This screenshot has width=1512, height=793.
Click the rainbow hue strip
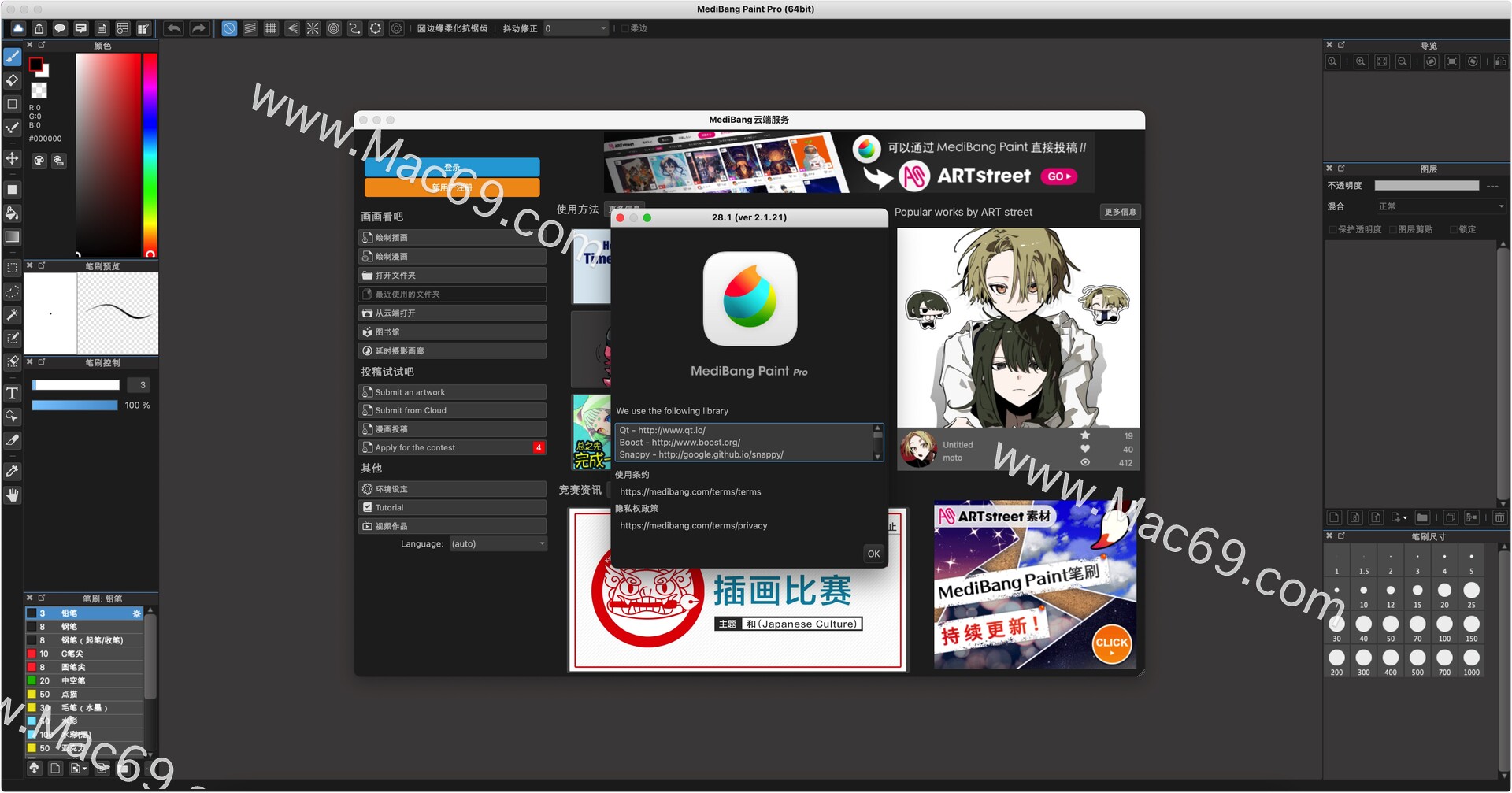click(x=150, y=154)
